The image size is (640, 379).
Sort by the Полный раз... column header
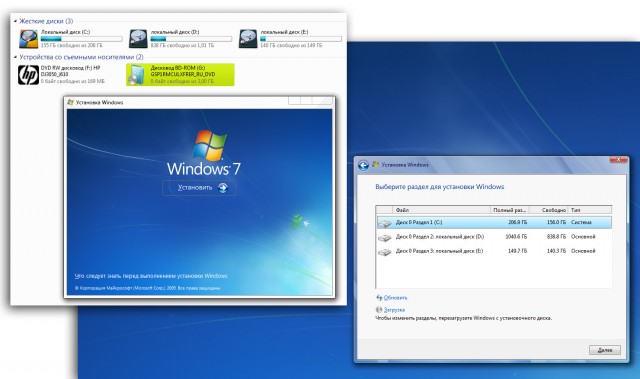click(510, 210)
